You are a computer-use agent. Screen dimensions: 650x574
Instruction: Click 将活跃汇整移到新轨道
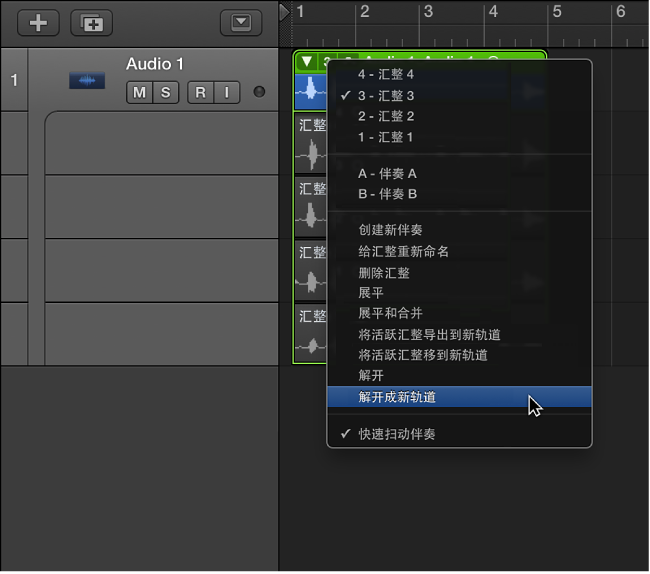459,355
